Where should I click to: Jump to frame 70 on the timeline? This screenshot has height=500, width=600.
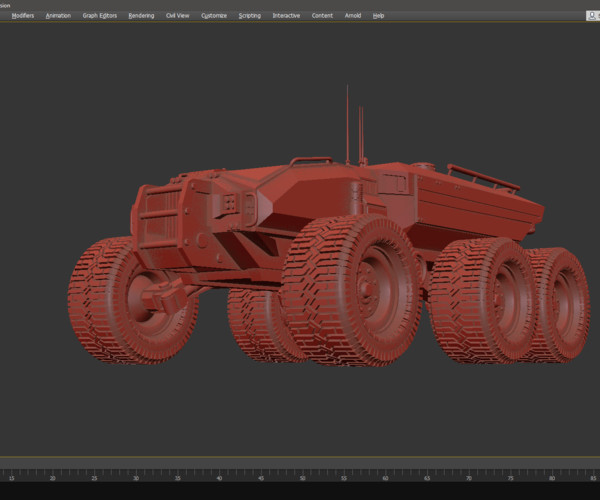[x=468, y=478]
